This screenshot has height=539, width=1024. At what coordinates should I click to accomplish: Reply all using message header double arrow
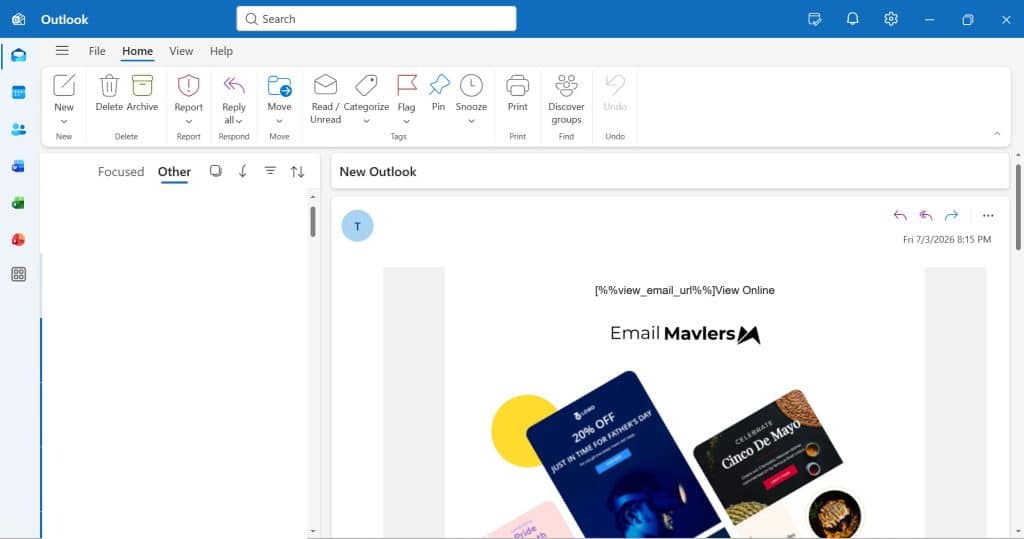tap(925, 216)
